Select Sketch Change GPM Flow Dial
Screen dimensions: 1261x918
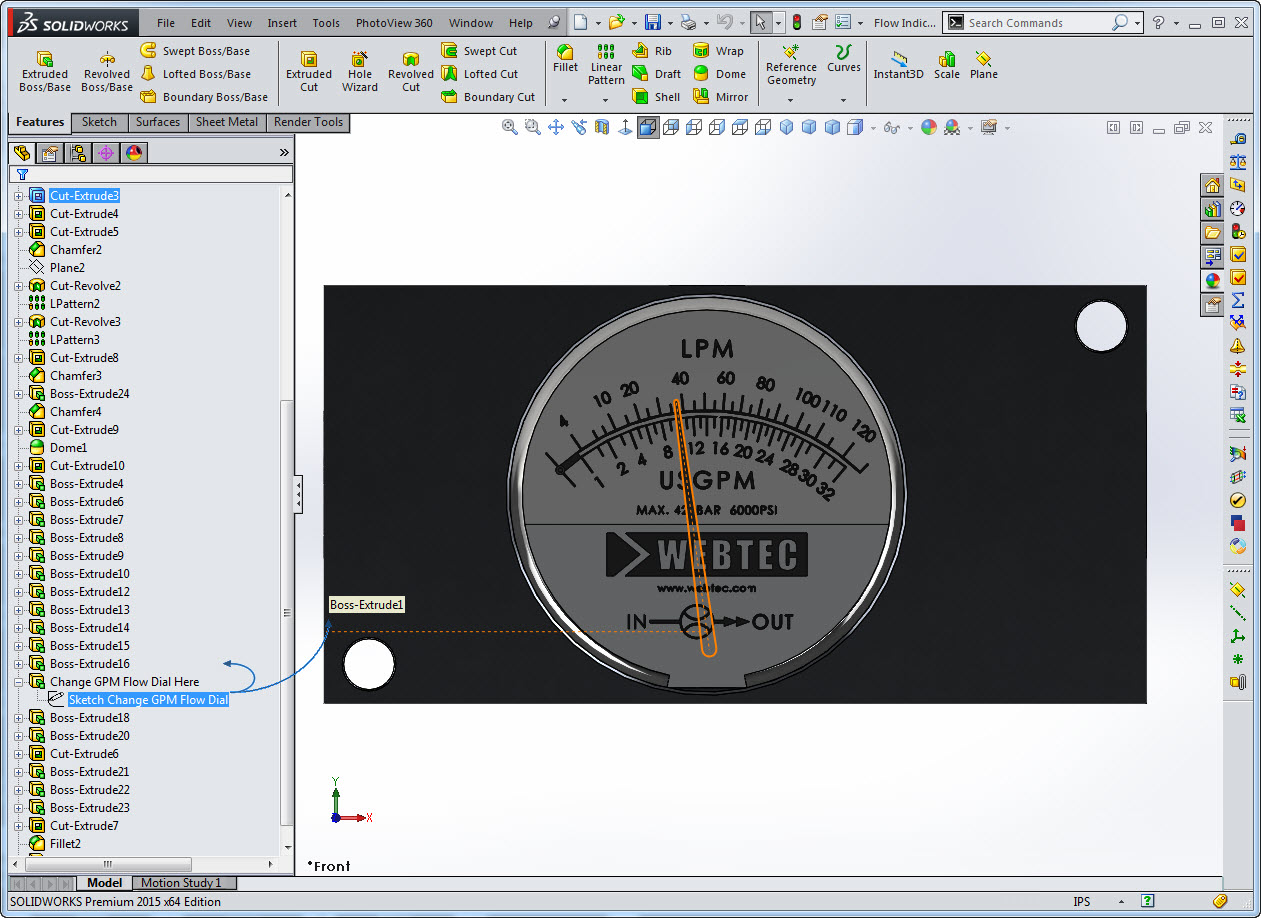(x=148, y=700)
